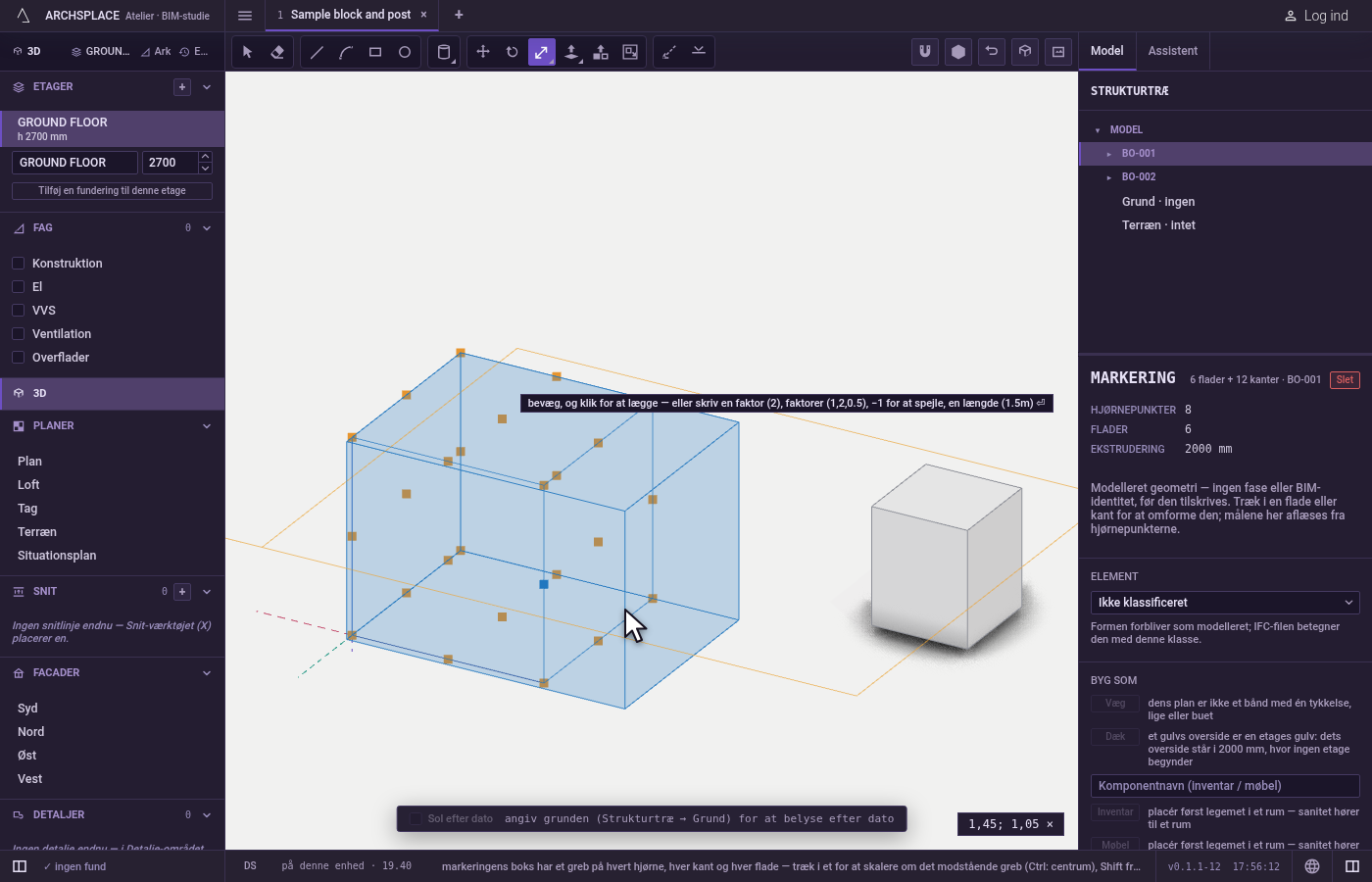Collapse the ETAGER section
The width and height of the screenshot is (1372, 882).
point(207,87)
